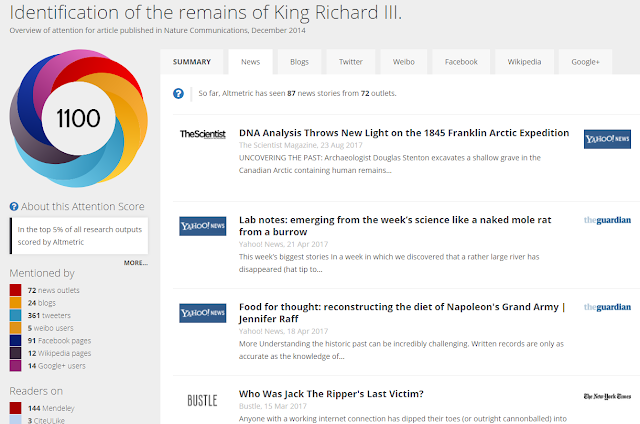Expand MORE under attention score details
640x424 pixels.
click(136, 263)
